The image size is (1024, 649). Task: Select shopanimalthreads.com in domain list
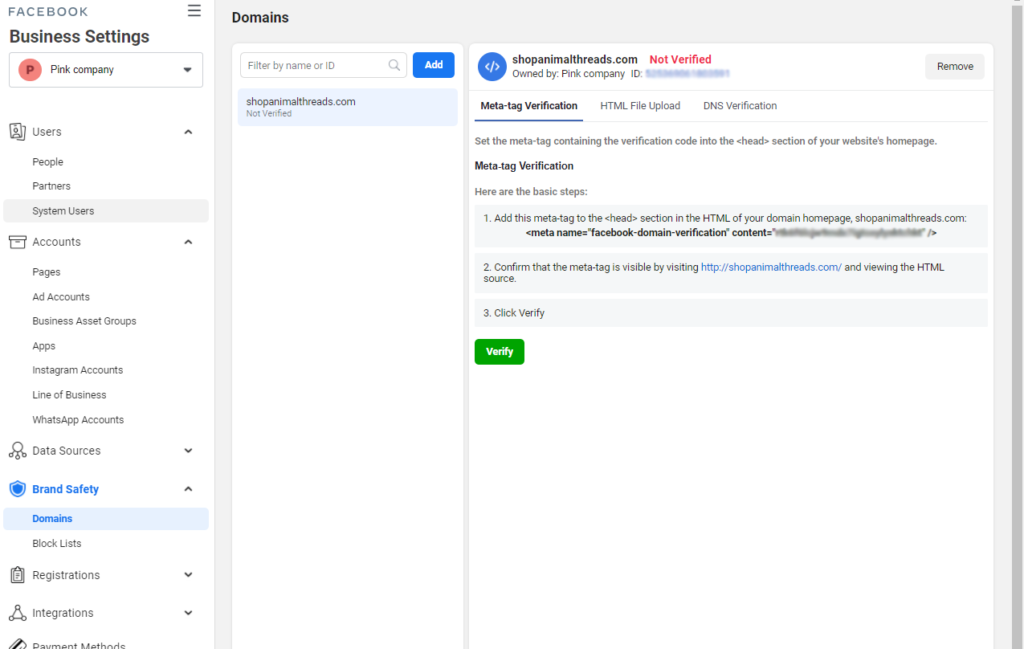coord(347,107)
